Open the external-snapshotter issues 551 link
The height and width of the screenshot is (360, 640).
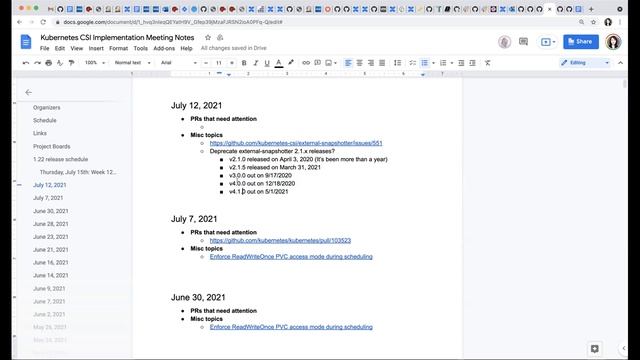click(296, 143)
